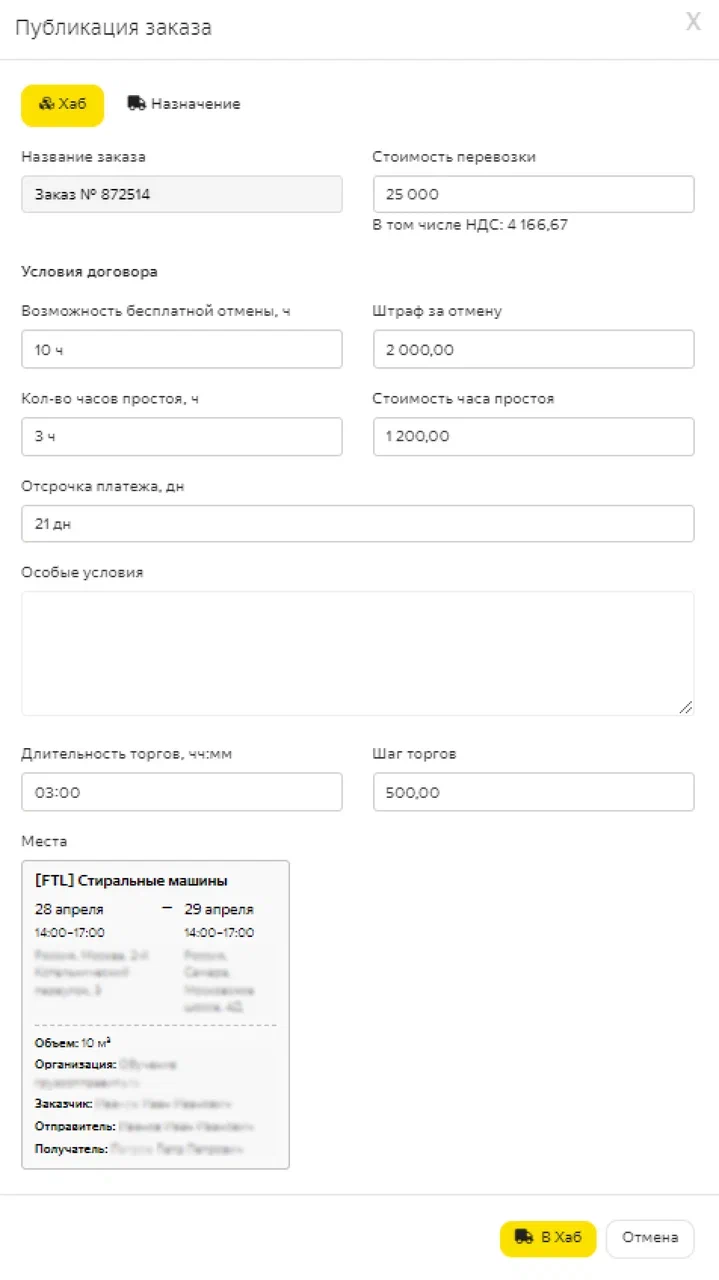The width and height of the screenshot is (719, 1280).
Task: Focus the Стоимость перевозки field
Action: [x=533, y=194]
